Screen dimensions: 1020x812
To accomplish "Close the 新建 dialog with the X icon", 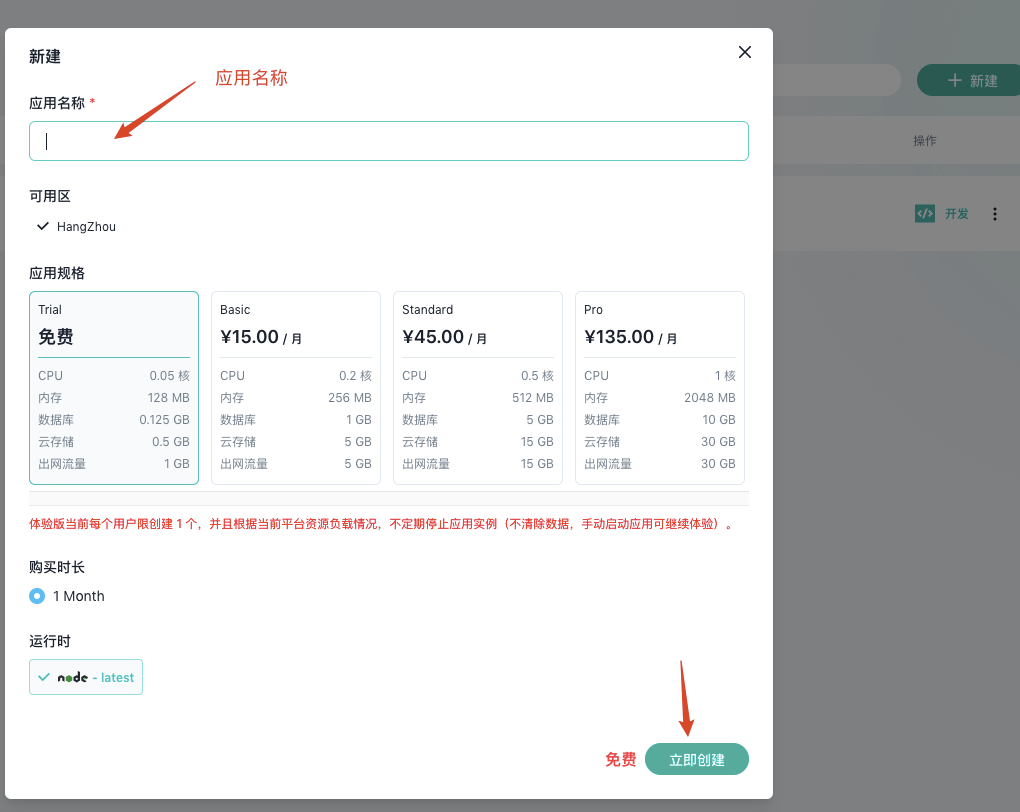I will [x=744, y=52].
